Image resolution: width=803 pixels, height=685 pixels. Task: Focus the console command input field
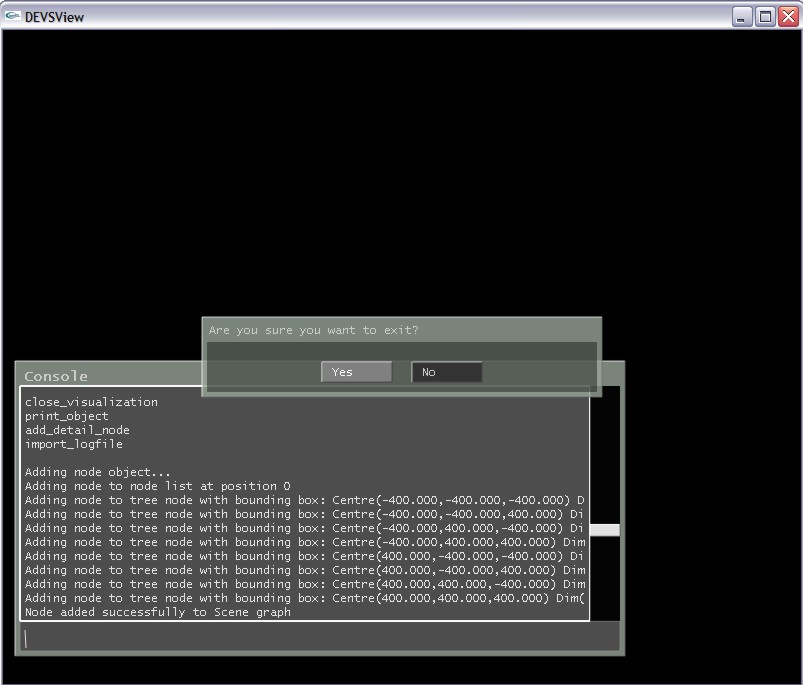click(x=320, y=638)
